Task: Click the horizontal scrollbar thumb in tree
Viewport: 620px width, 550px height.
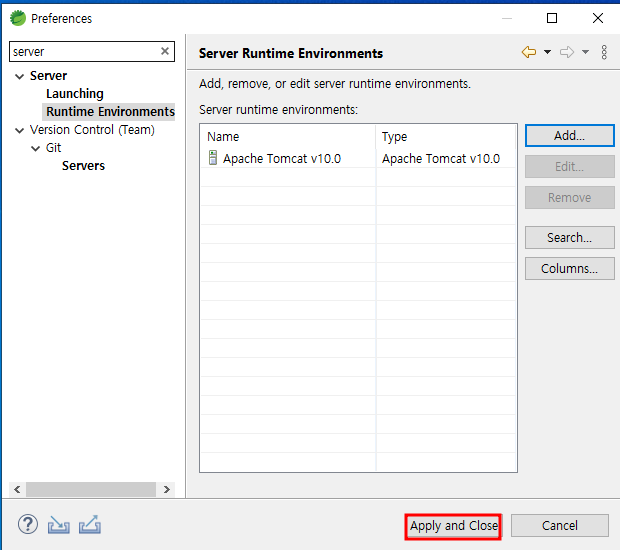Action: click(91, 490)
